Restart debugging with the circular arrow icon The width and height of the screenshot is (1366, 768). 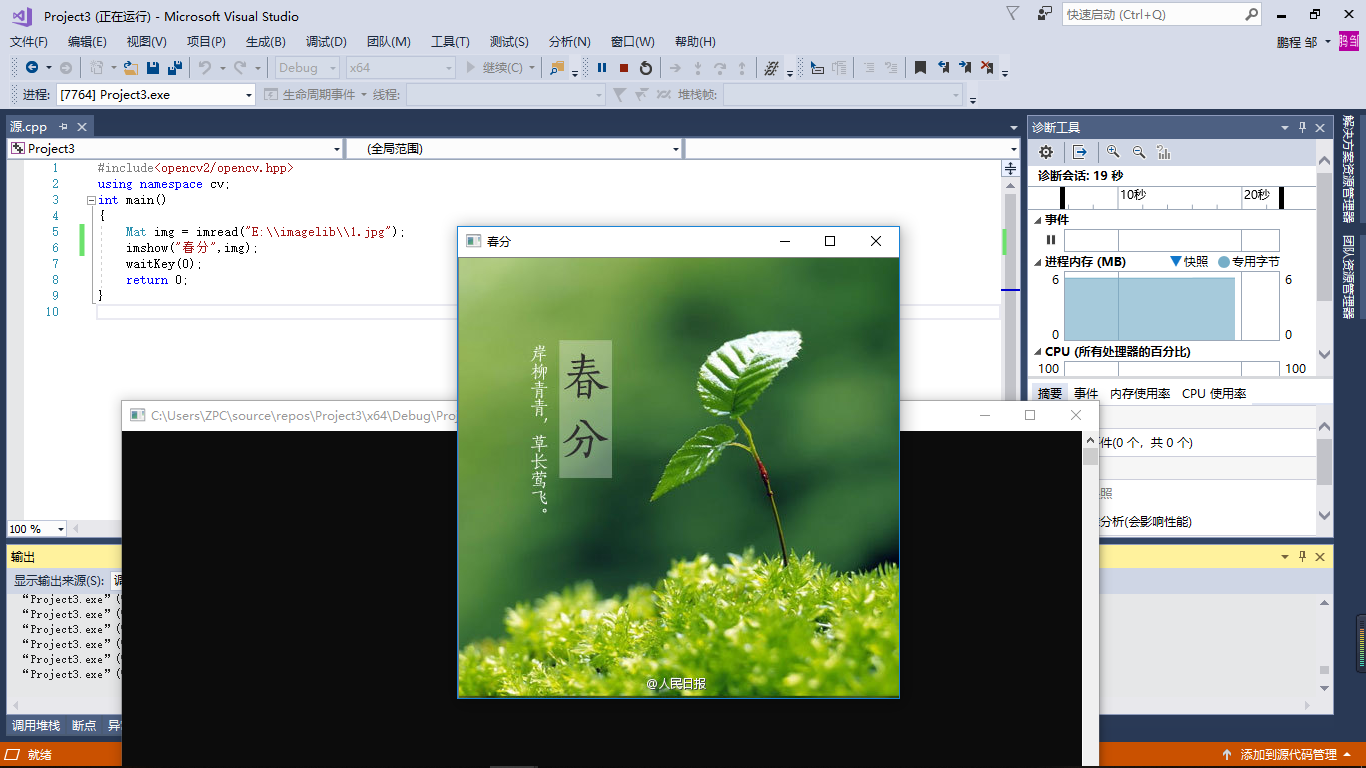[647, 68]
